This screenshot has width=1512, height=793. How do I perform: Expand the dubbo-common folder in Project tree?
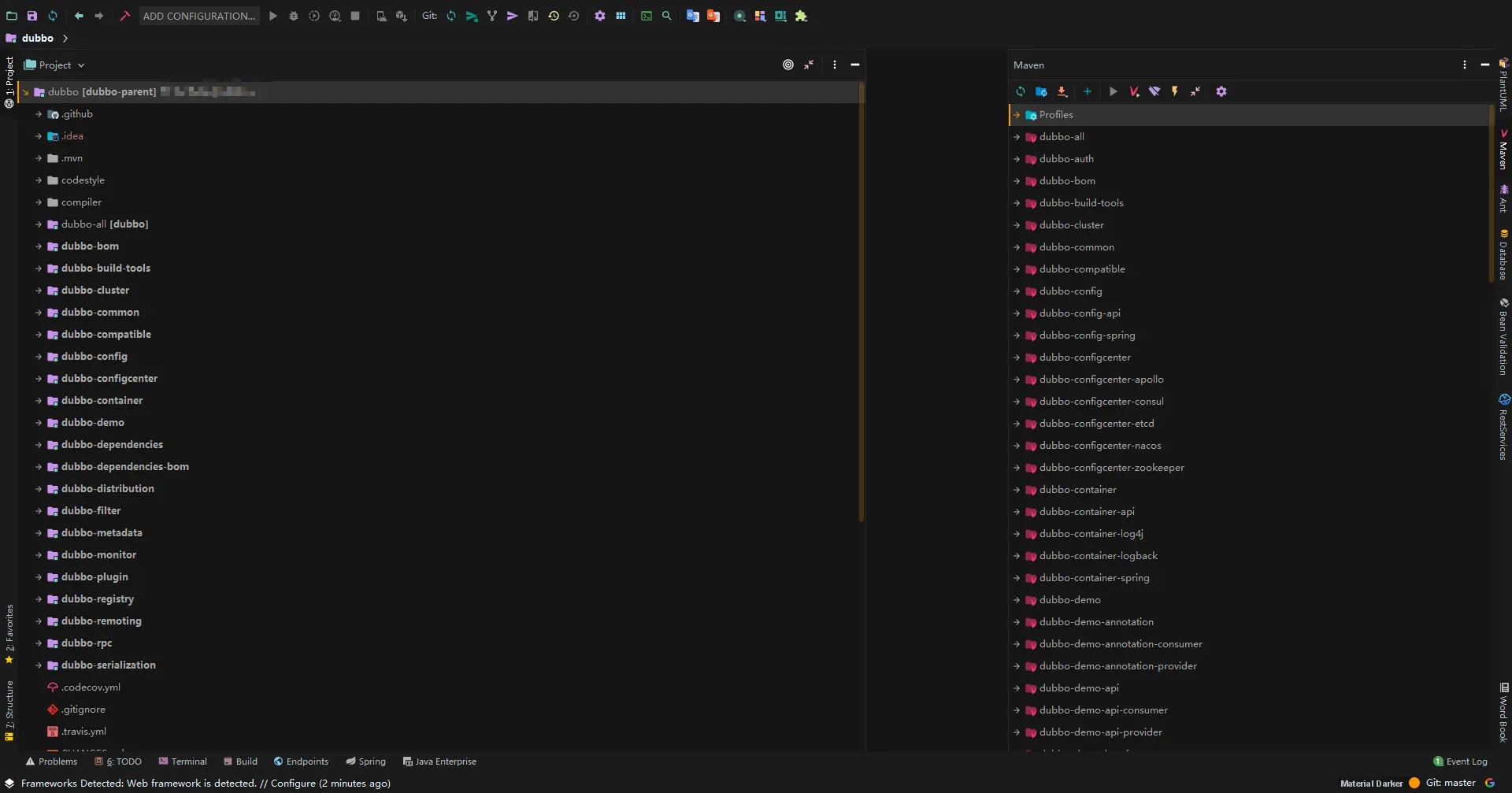39,313
